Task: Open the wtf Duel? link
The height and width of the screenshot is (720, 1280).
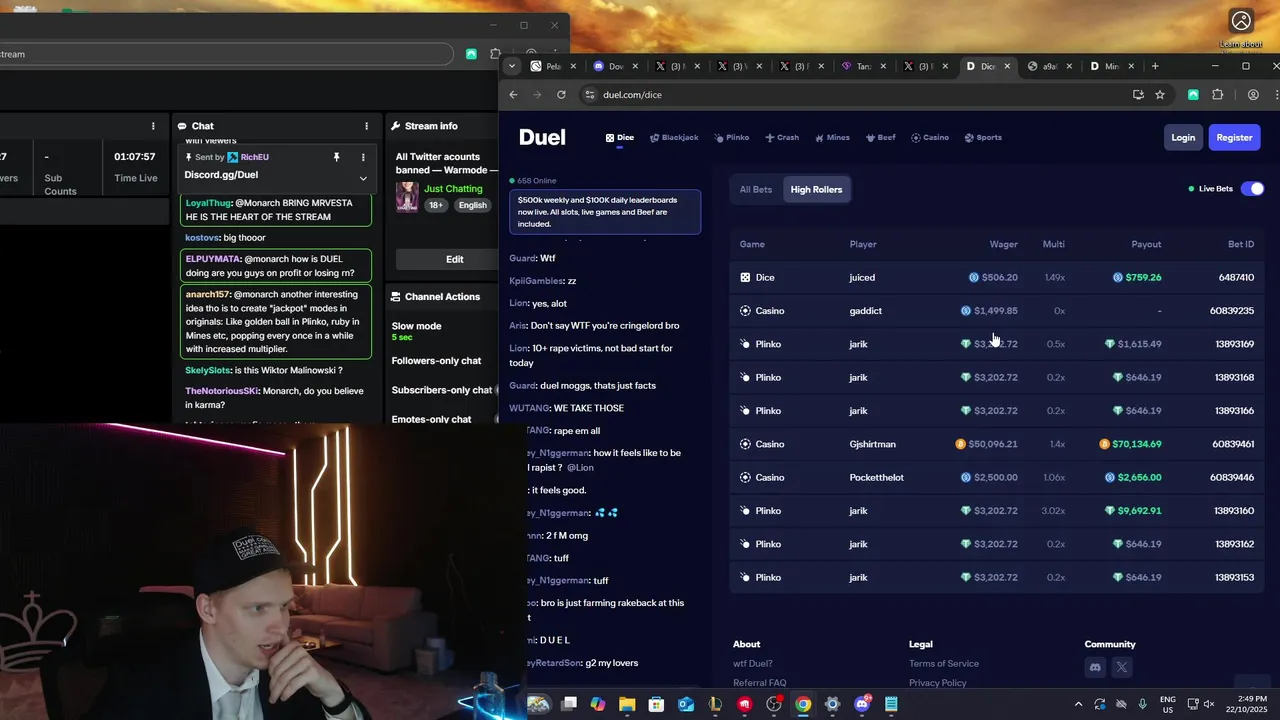Action: point(753,664)
